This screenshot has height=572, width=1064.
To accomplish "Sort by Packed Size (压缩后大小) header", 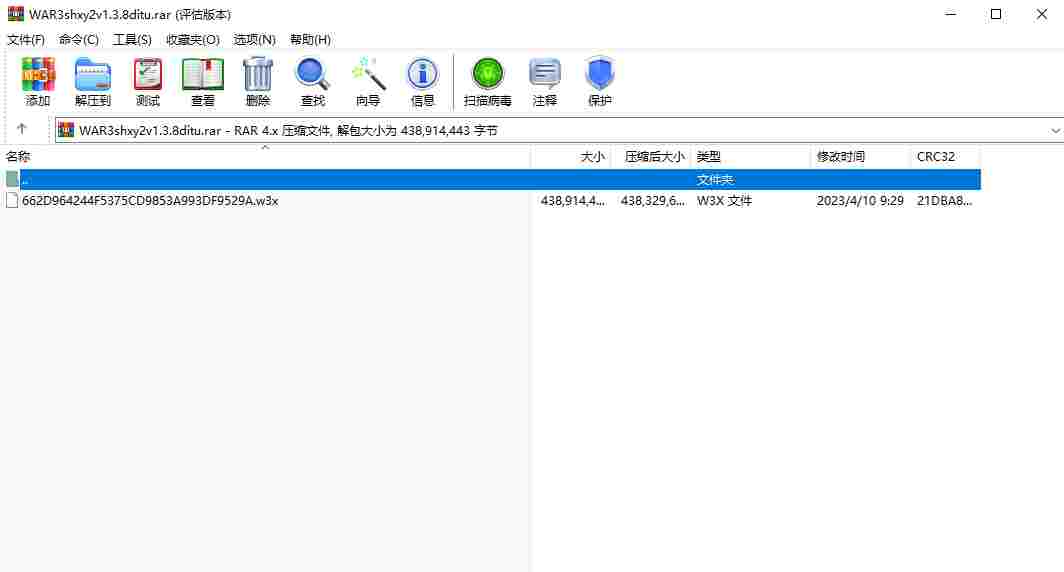I will 651,156.
